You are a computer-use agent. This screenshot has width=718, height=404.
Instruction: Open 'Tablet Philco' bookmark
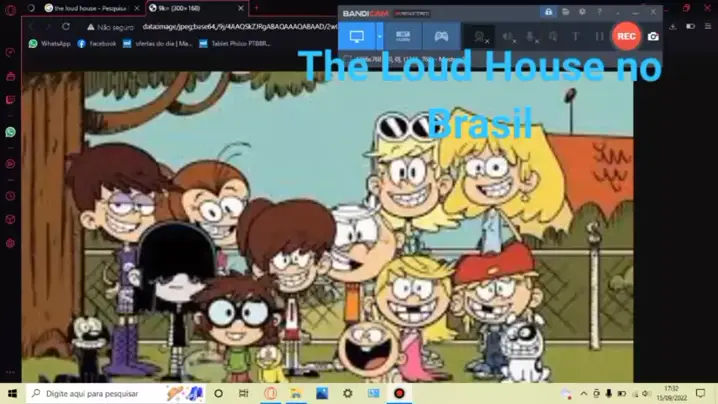(235, 44)
